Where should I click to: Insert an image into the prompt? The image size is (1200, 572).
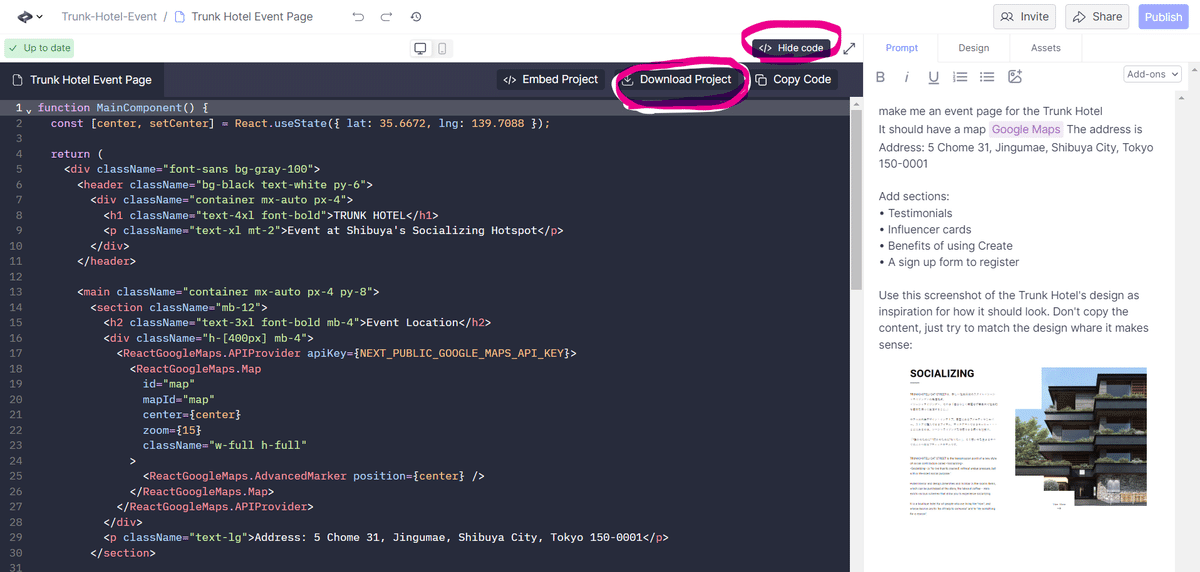click(1014, 77)
